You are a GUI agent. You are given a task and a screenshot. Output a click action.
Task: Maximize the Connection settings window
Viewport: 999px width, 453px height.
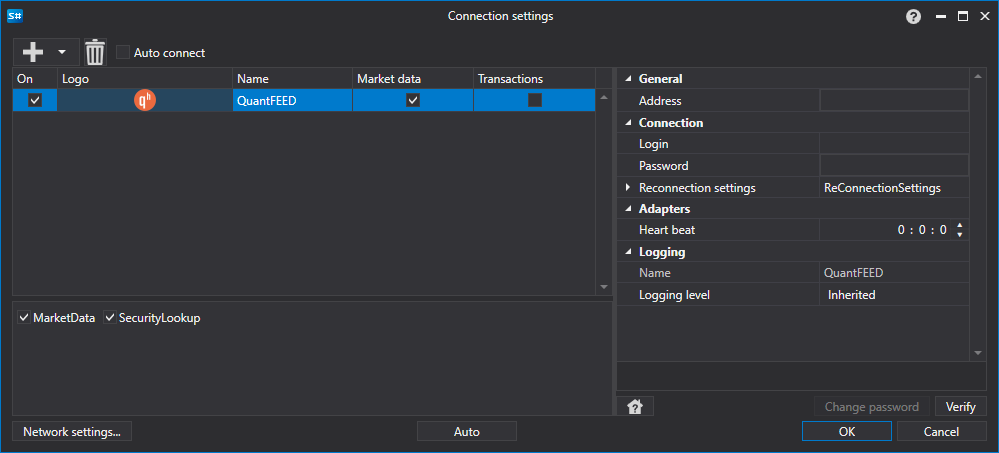pos(963,17)
